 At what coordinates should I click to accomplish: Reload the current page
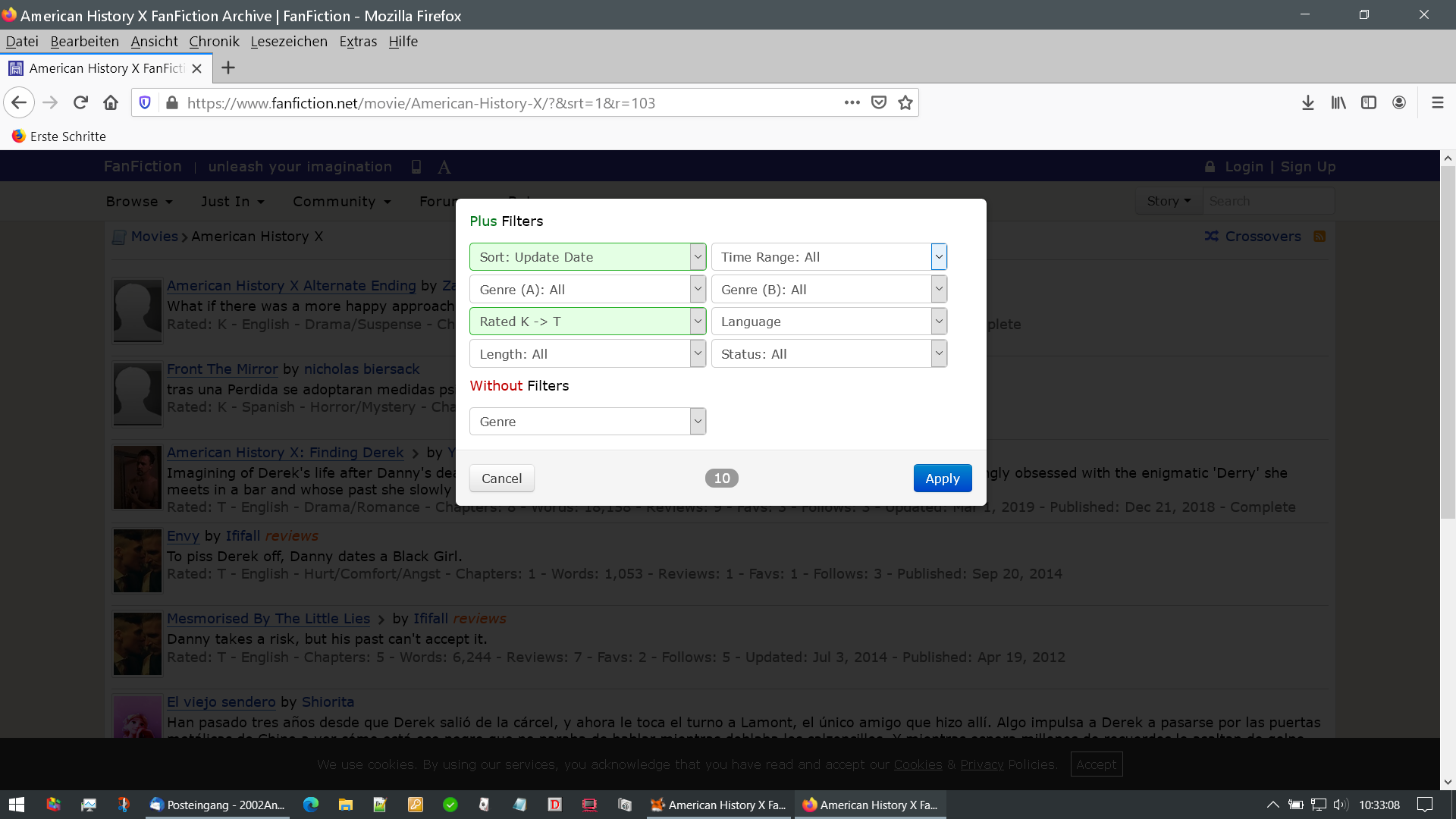(80, 102)
